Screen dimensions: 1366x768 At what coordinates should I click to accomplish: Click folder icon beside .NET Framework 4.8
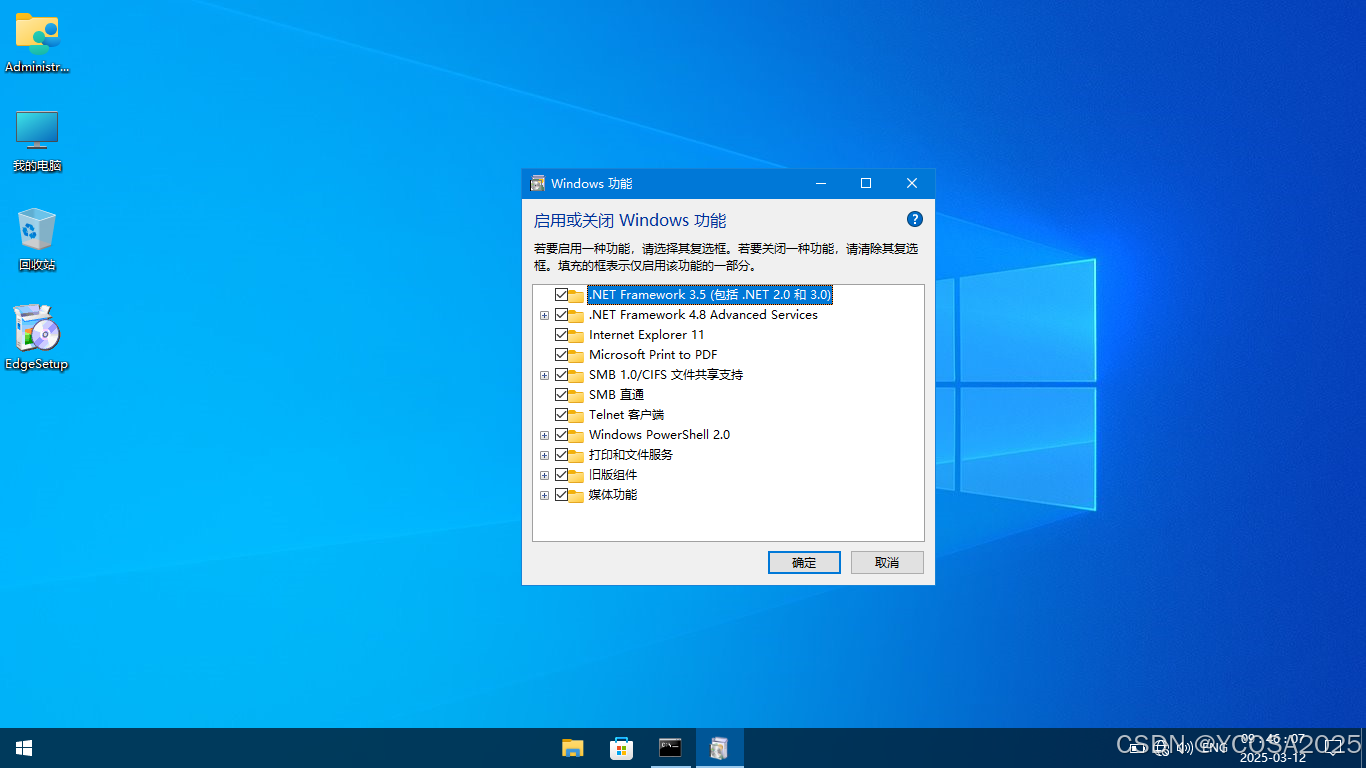pyautogui.click(x=577, y=315)
